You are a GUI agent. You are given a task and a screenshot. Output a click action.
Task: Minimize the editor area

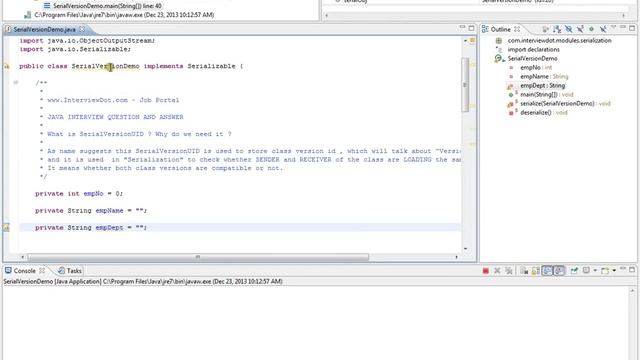coord(462,27)
